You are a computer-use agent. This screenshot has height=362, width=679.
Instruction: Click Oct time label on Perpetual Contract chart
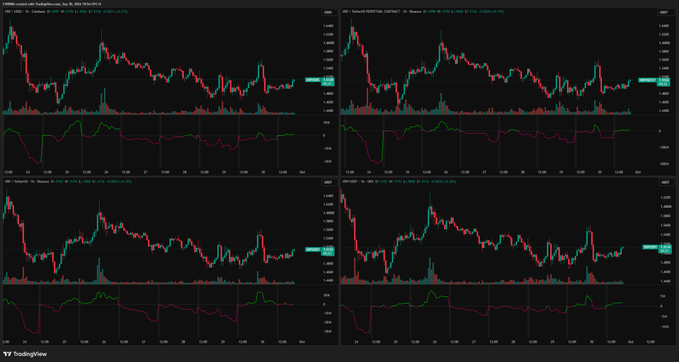point(638,172)
